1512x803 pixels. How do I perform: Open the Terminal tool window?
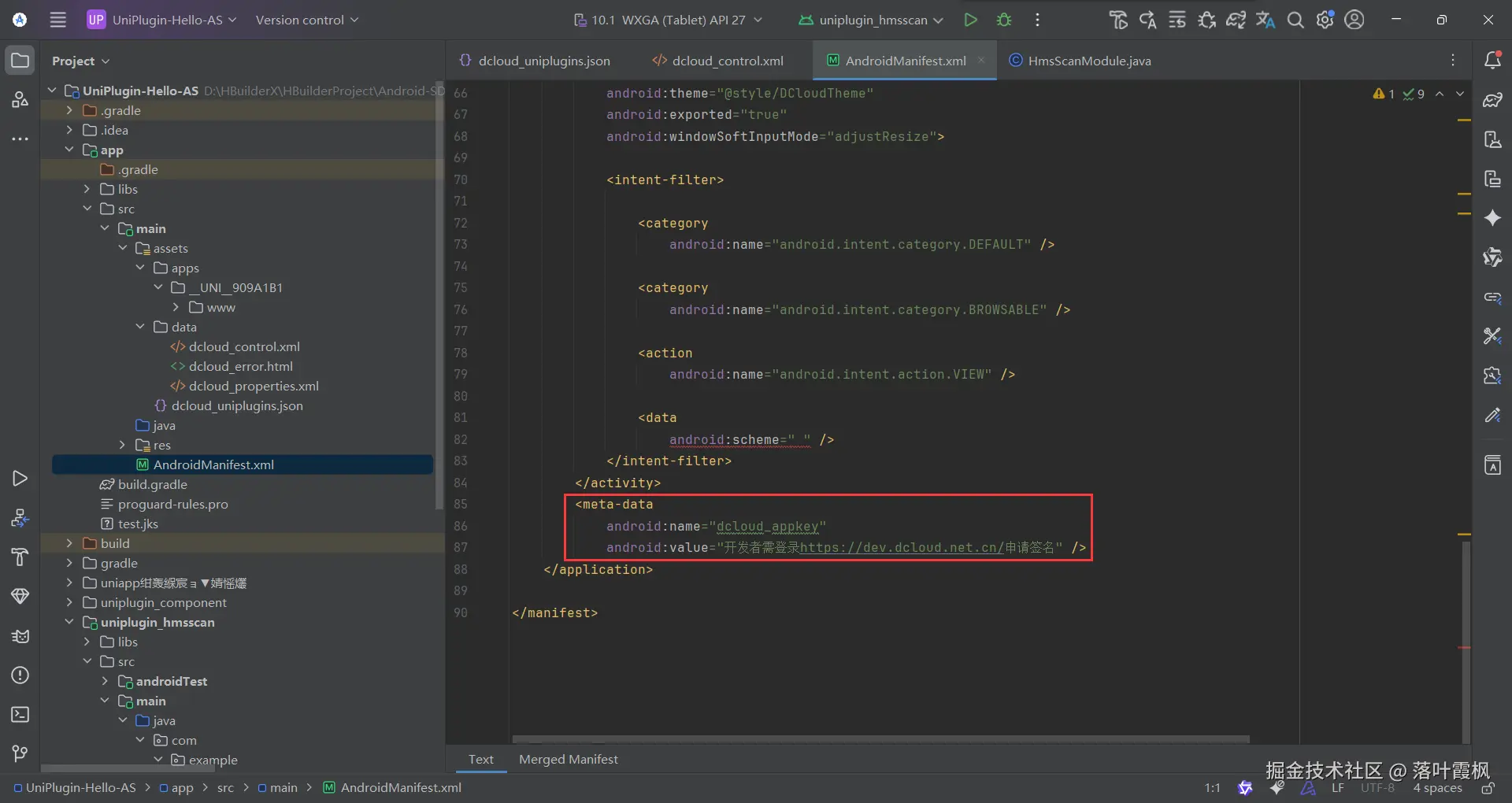click(20, 715)
